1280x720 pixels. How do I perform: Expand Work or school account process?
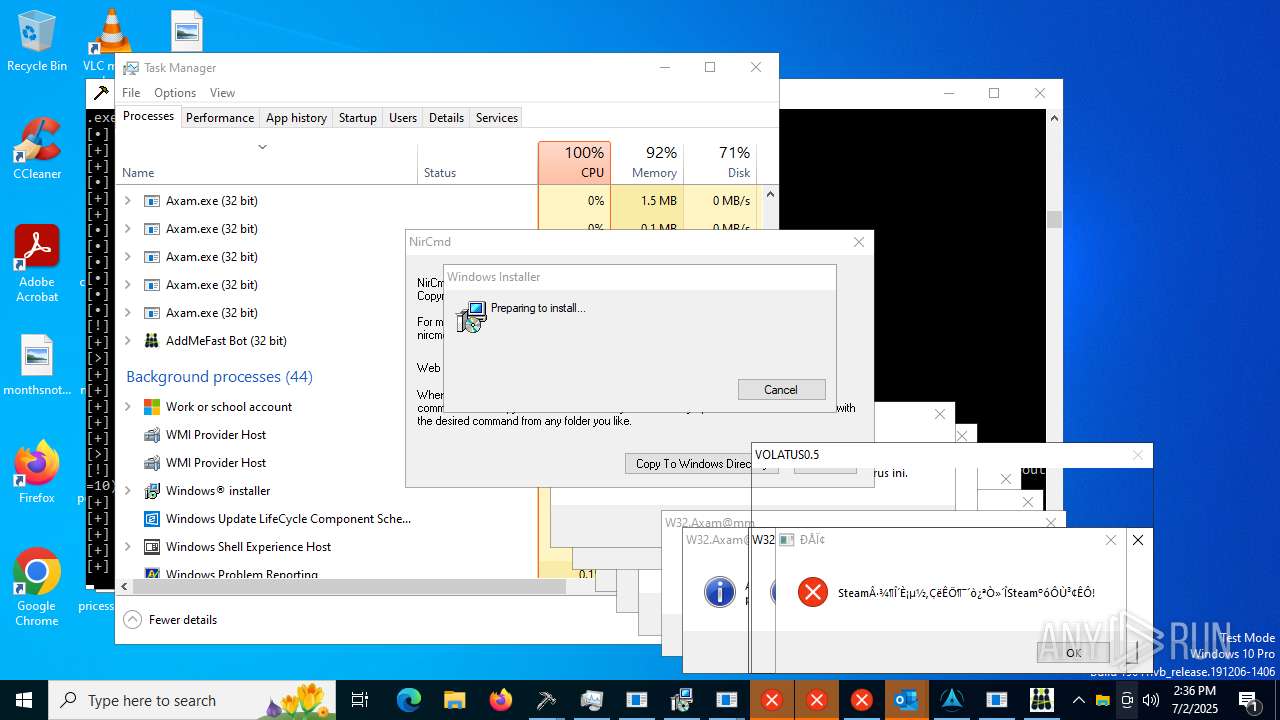(127, 407)
